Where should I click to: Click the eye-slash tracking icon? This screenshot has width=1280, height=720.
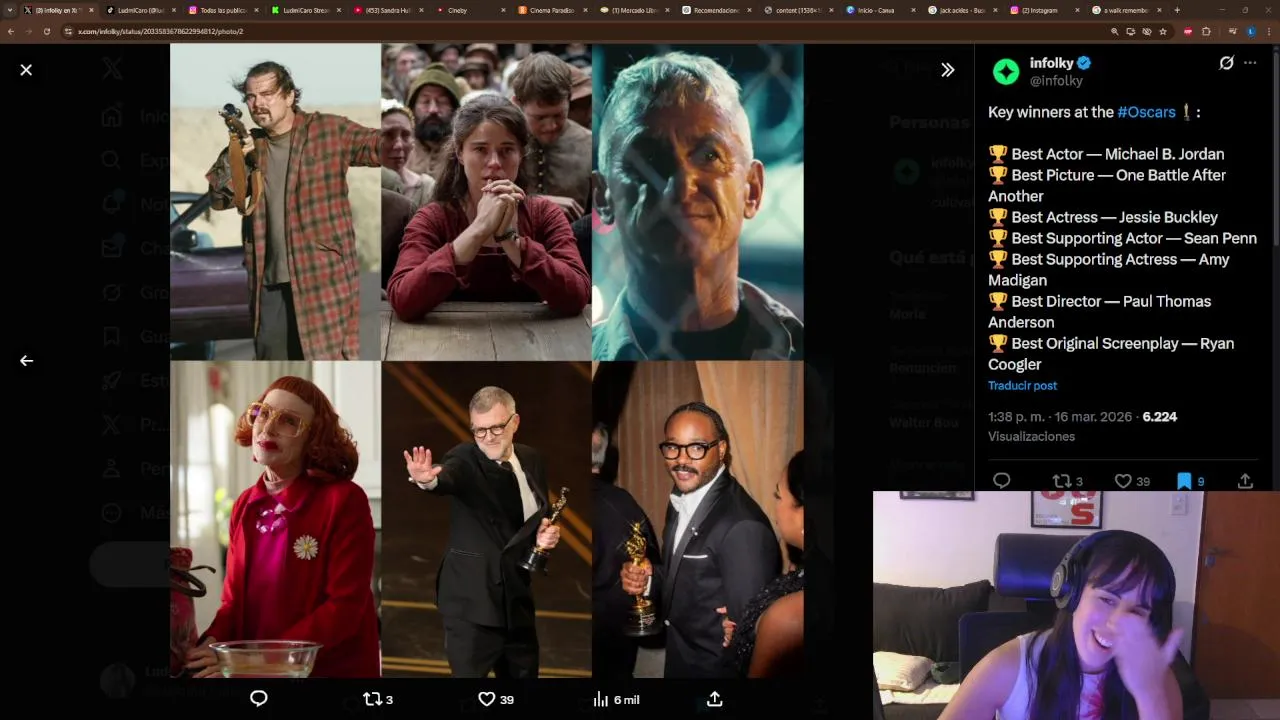point(1146,31)
